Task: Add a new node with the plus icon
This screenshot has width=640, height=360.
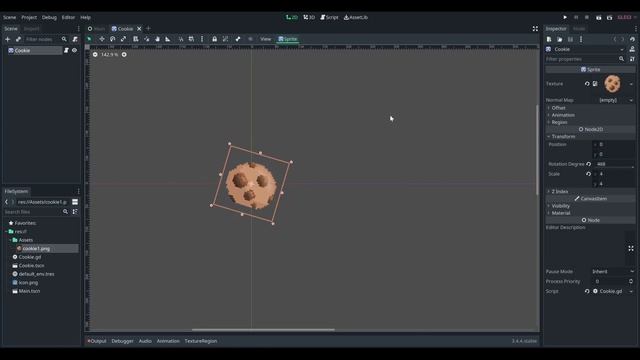Action: click(x=7, y=39)
